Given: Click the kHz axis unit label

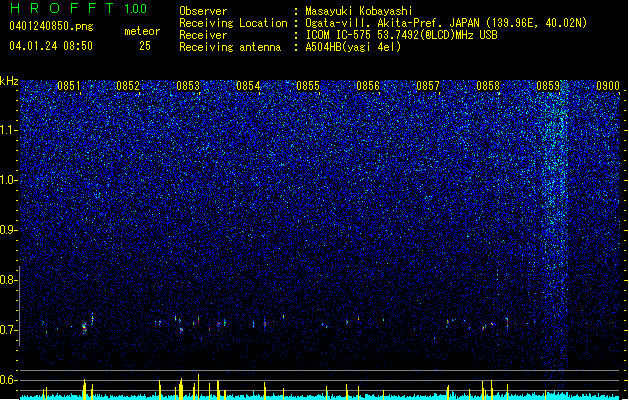Looking at the screenshot, I should [x=9, y=81].
